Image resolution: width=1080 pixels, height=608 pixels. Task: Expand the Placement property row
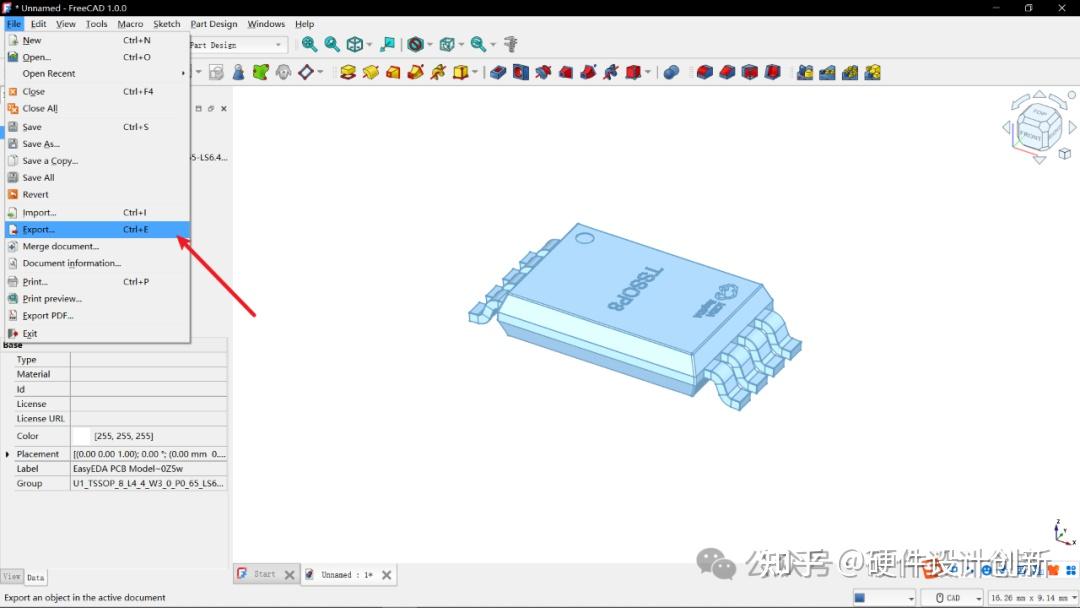[x=8, y=454]
